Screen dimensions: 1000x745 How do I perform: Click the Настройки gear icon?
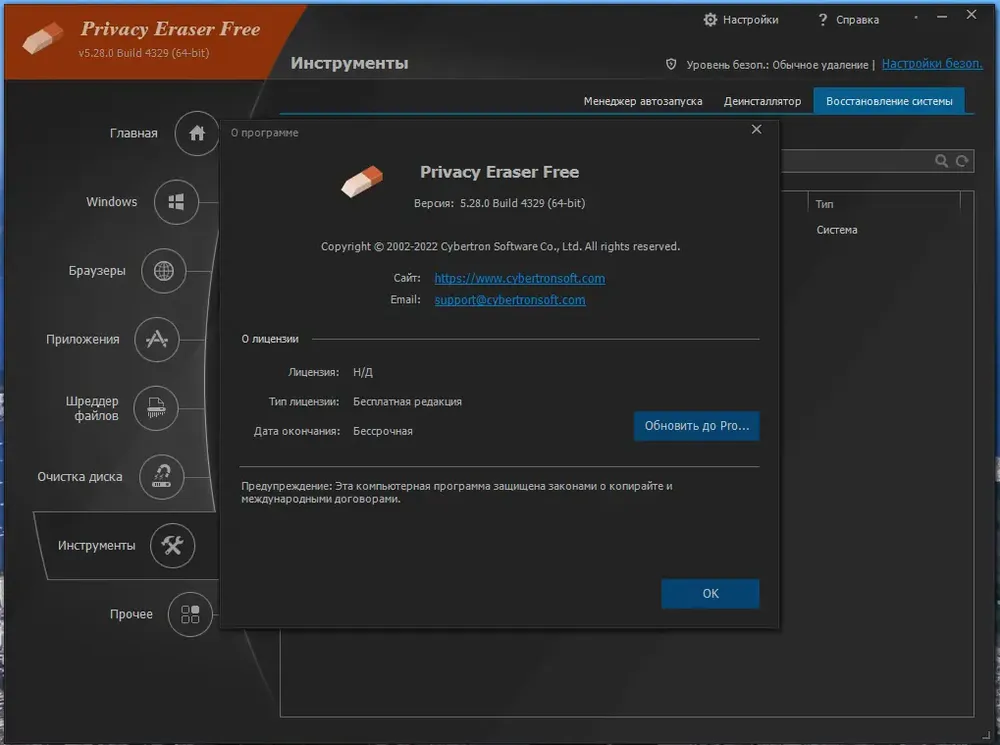click(710, 20)
